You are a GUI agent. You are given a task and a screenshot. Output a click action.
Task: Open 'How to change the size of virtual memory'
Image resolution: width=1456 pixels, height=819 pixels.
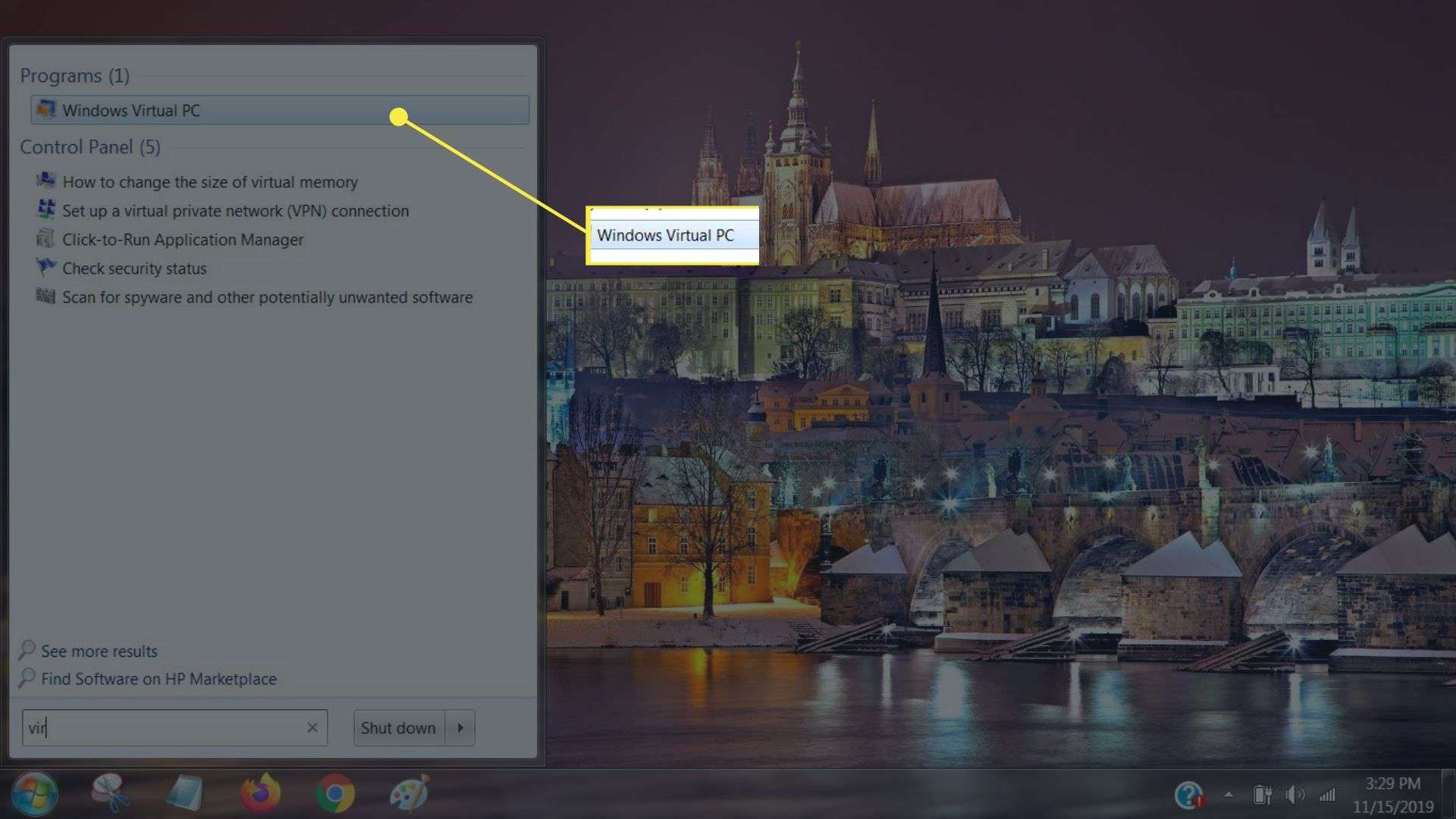pos(210,182)
